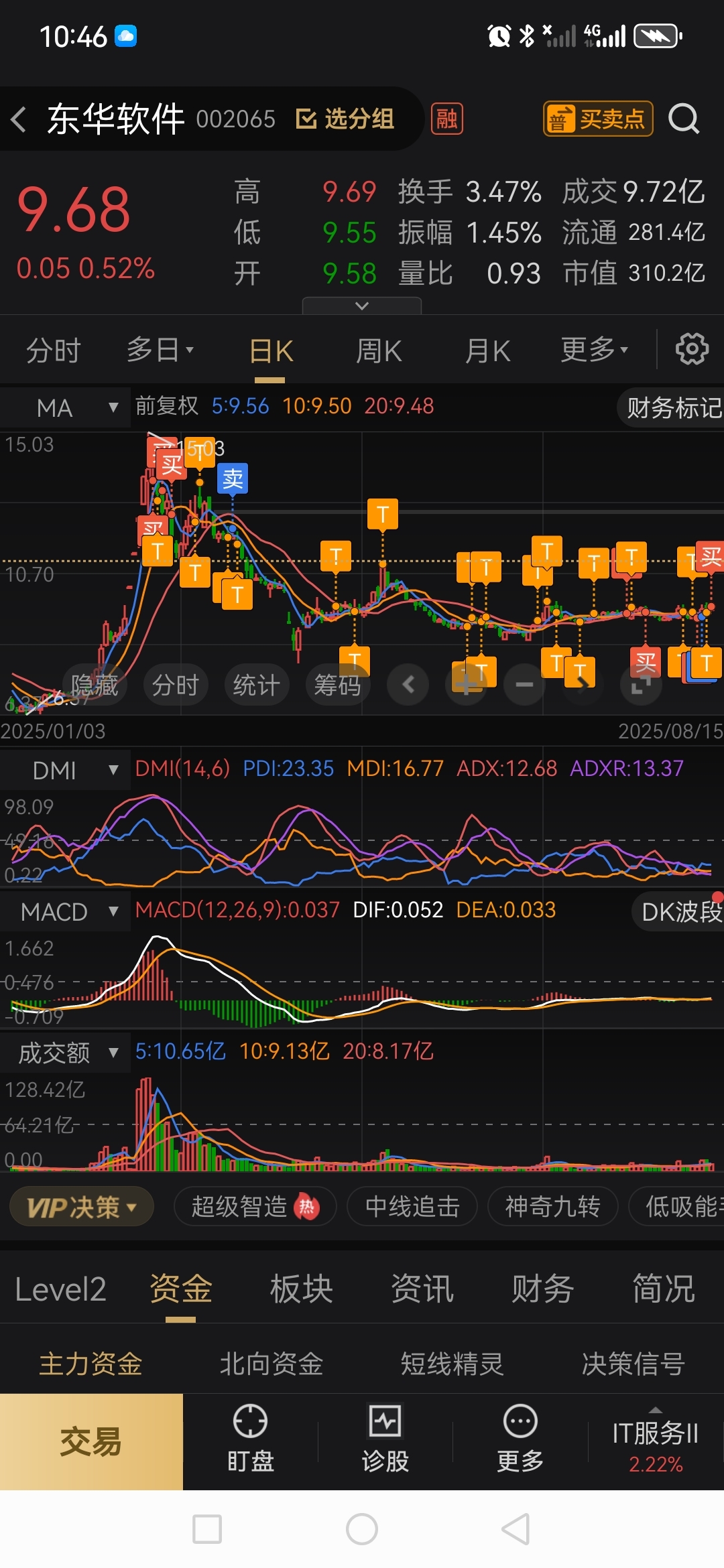Hide chart markers with 隐藏
724x1568 pixels.
point(95,685)
